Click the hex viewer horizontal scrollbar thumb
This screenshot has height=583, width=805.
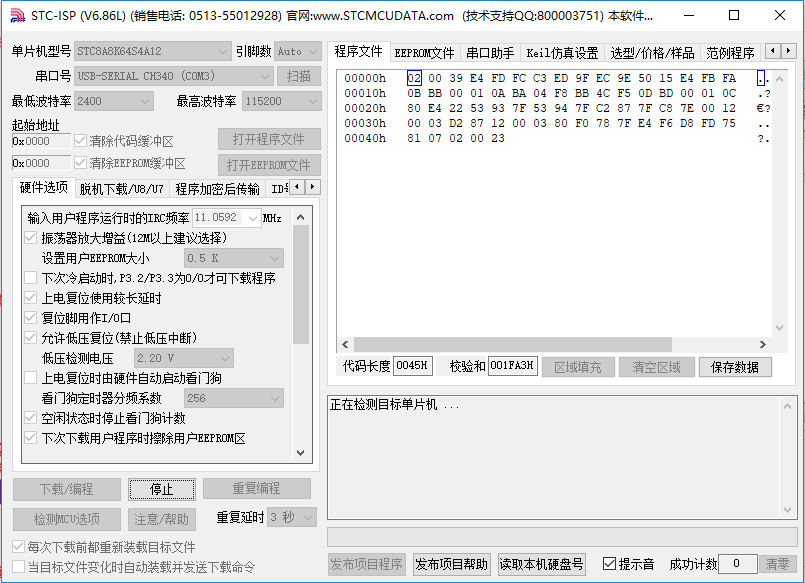click(x=512, y=344)
